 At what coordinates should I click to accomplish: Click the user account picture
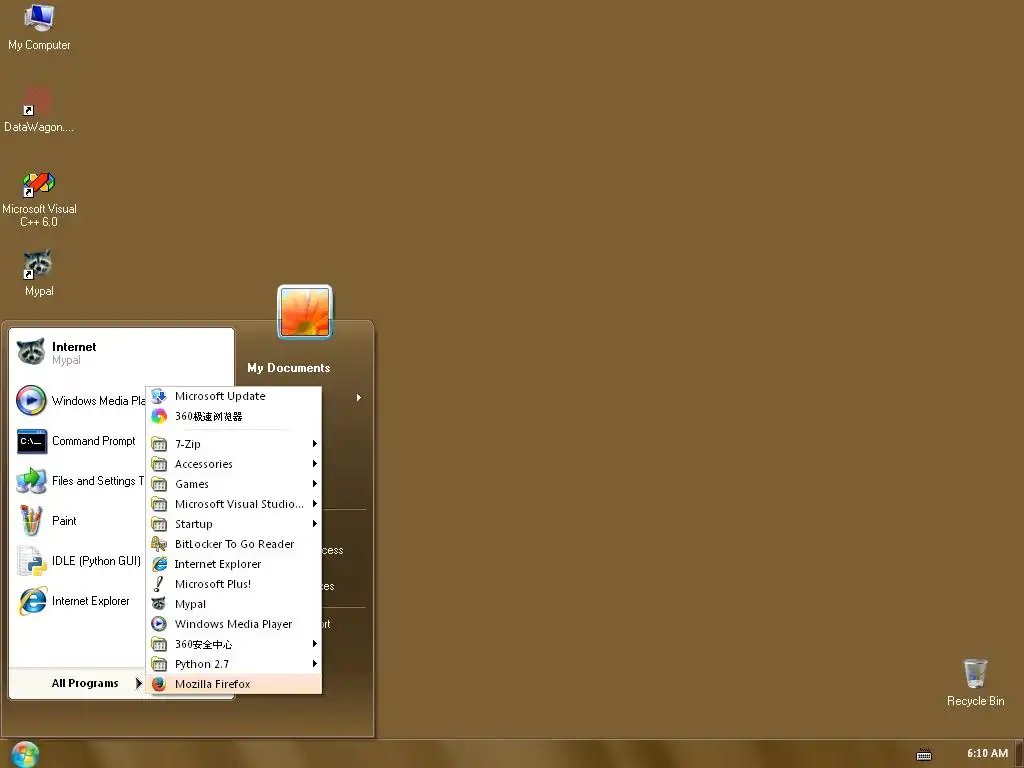click(x=305, y=312)
